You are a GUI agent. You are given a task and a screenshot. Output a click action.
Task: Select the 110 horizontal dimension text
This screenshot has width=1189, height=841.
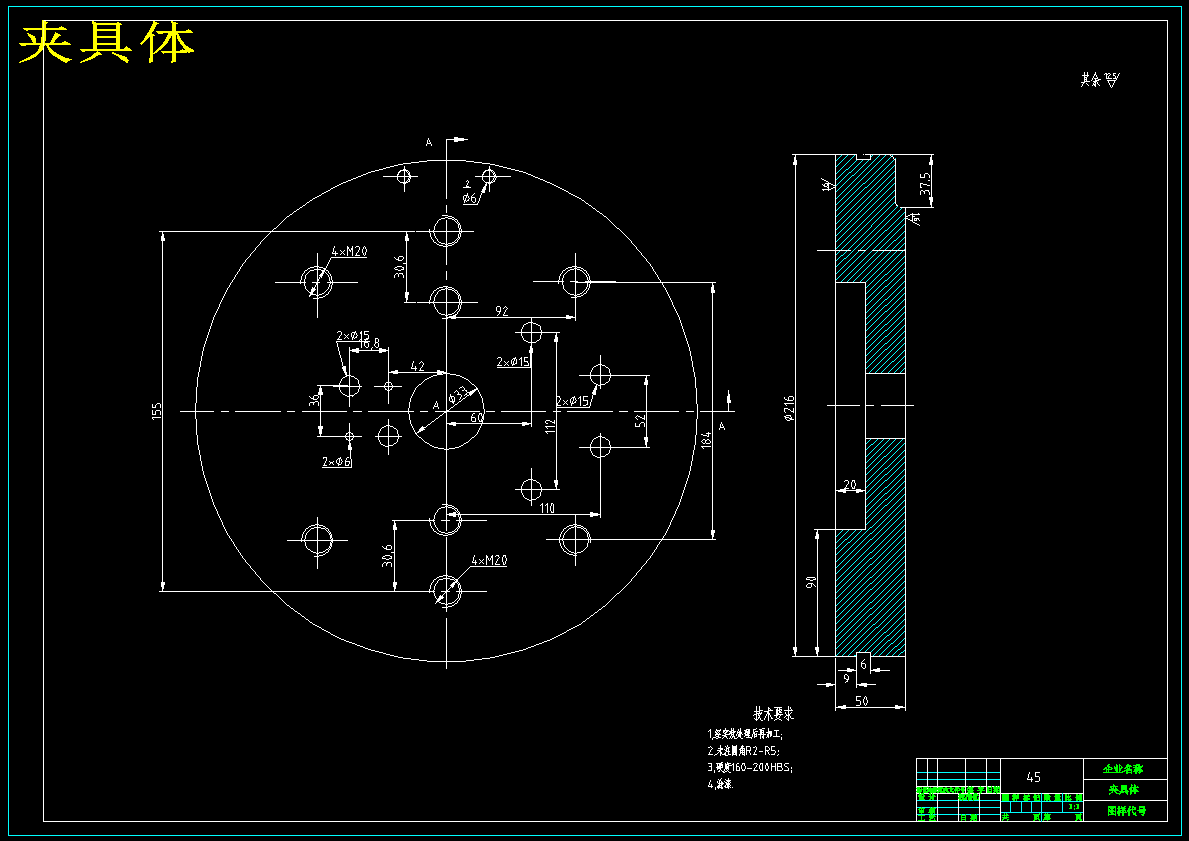547,508
